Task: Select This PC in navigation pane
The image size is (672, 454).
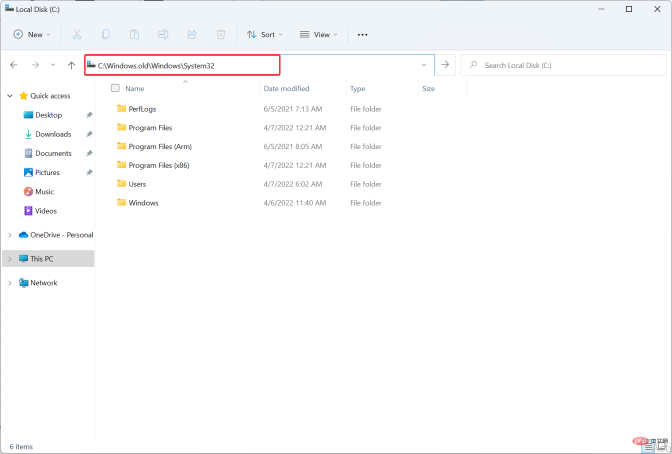Action: [x=48, y=259]
